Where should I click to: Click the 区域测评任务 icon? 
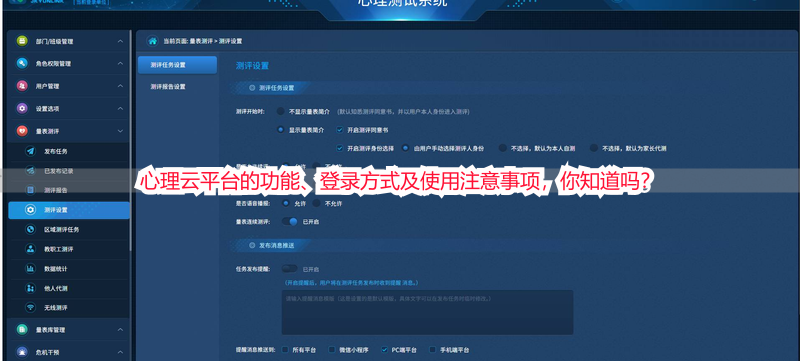31,229
